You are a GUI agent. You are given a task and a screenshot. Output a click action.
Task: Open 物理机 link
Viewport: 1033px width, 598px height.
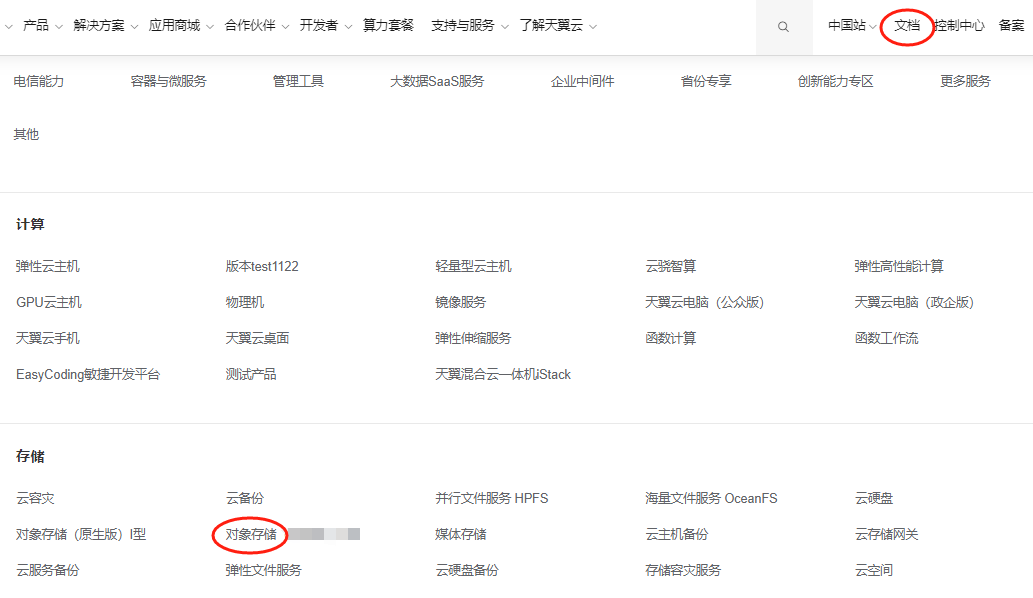[244, 302]
